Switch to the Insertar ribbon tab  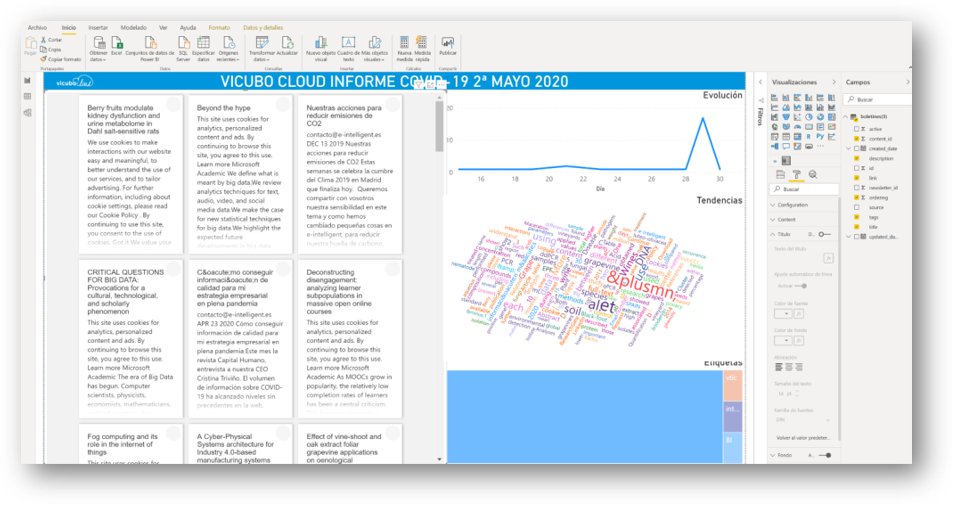point(98,28)
